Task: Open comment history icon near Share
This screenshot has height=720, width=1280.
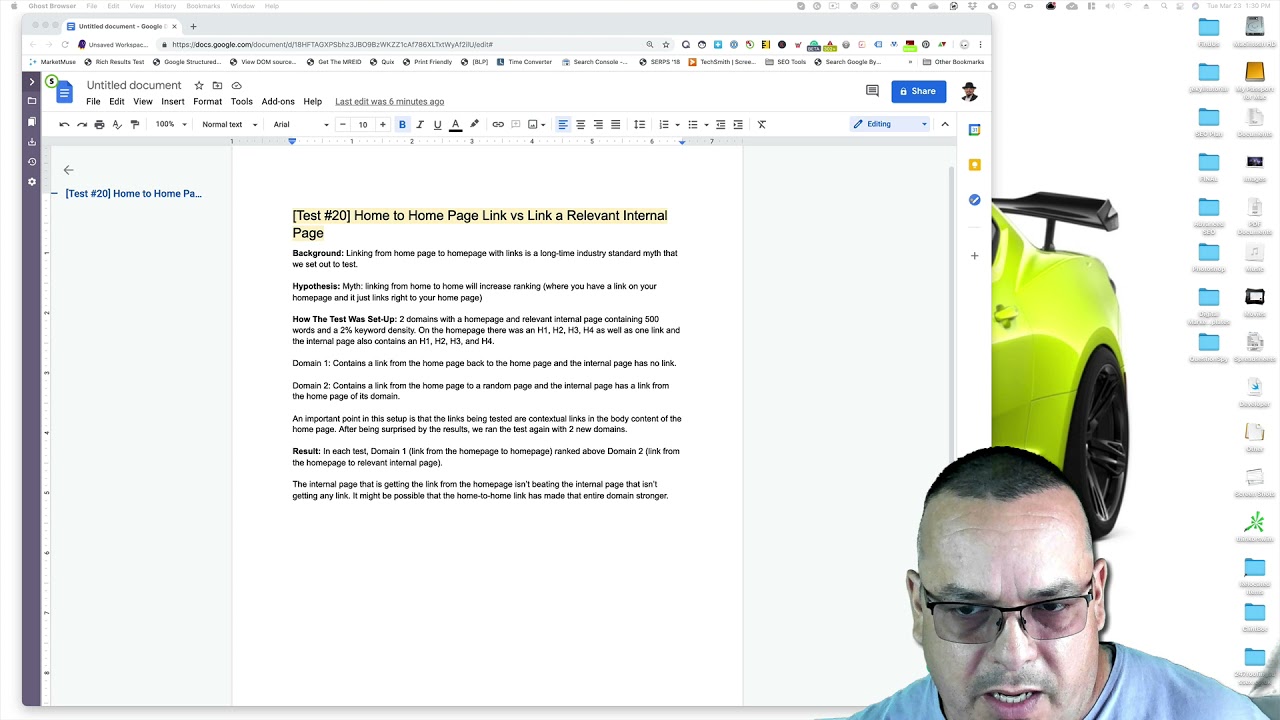Action: [872, 91]
